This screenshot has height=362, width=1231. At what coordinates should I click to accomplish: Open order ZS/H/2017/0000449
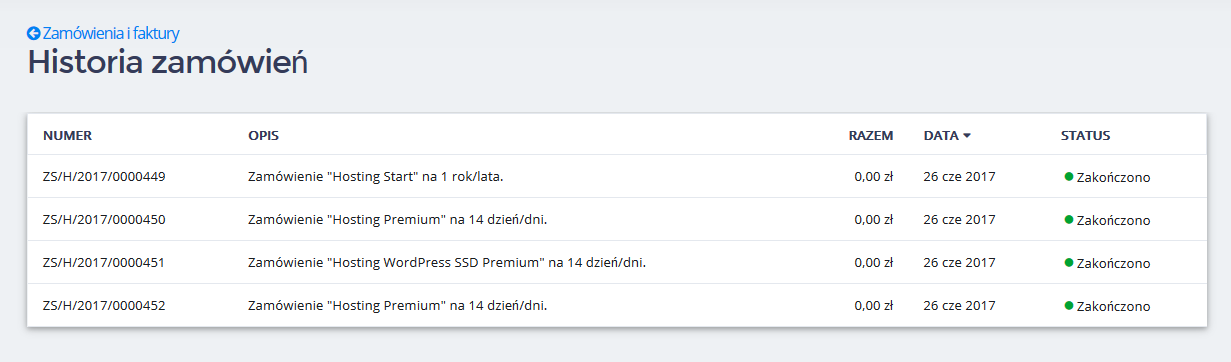[104, 177]
